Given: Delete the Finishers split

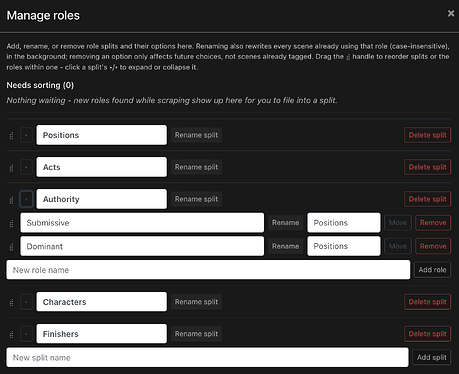Looking at the screenshot, I should click(427, 334).
